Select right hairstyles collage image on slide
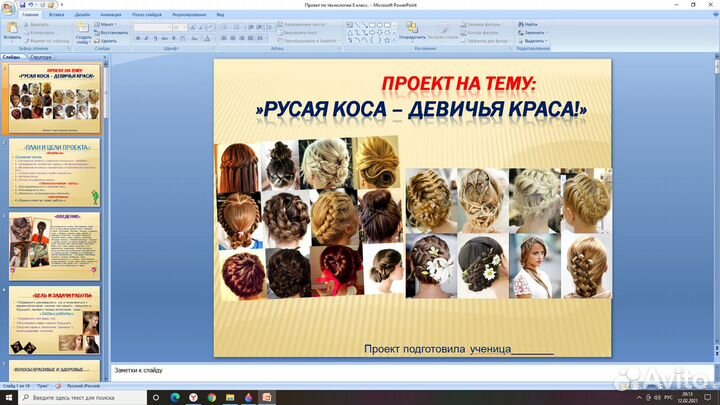The image size is (720, 405). point(509,233)
